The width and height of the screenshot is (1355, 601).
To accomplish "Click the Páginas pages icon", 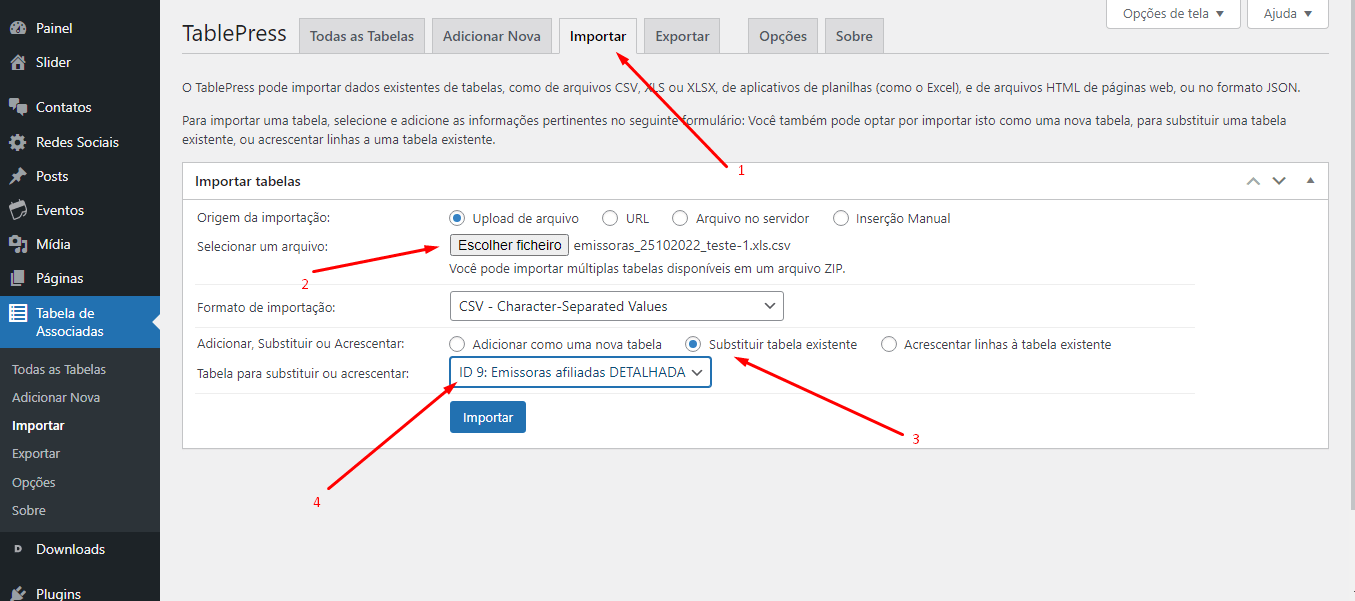I will tap(18, 278).
